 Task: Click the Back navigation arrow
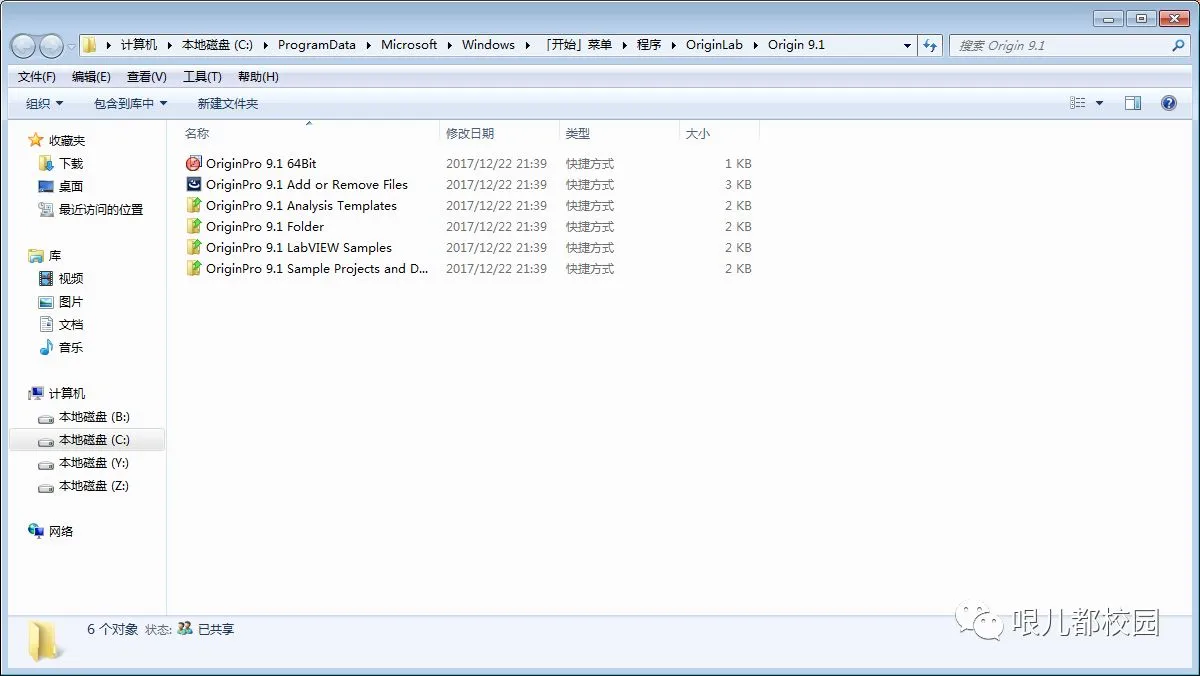pos(23,45)
